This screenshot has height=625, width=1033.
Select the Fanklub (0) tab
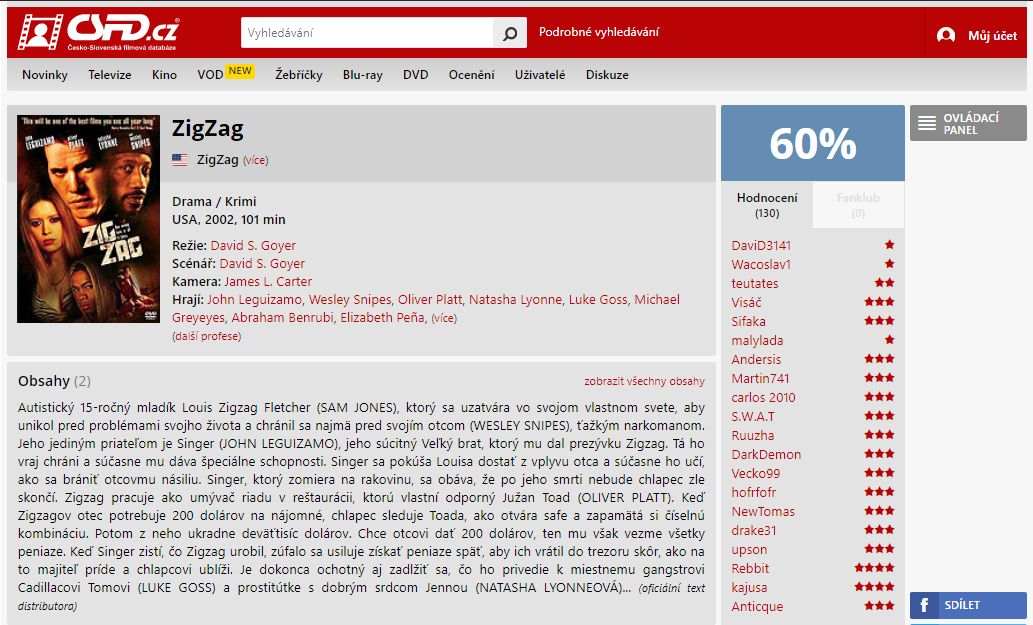click(x=858, y=205)
